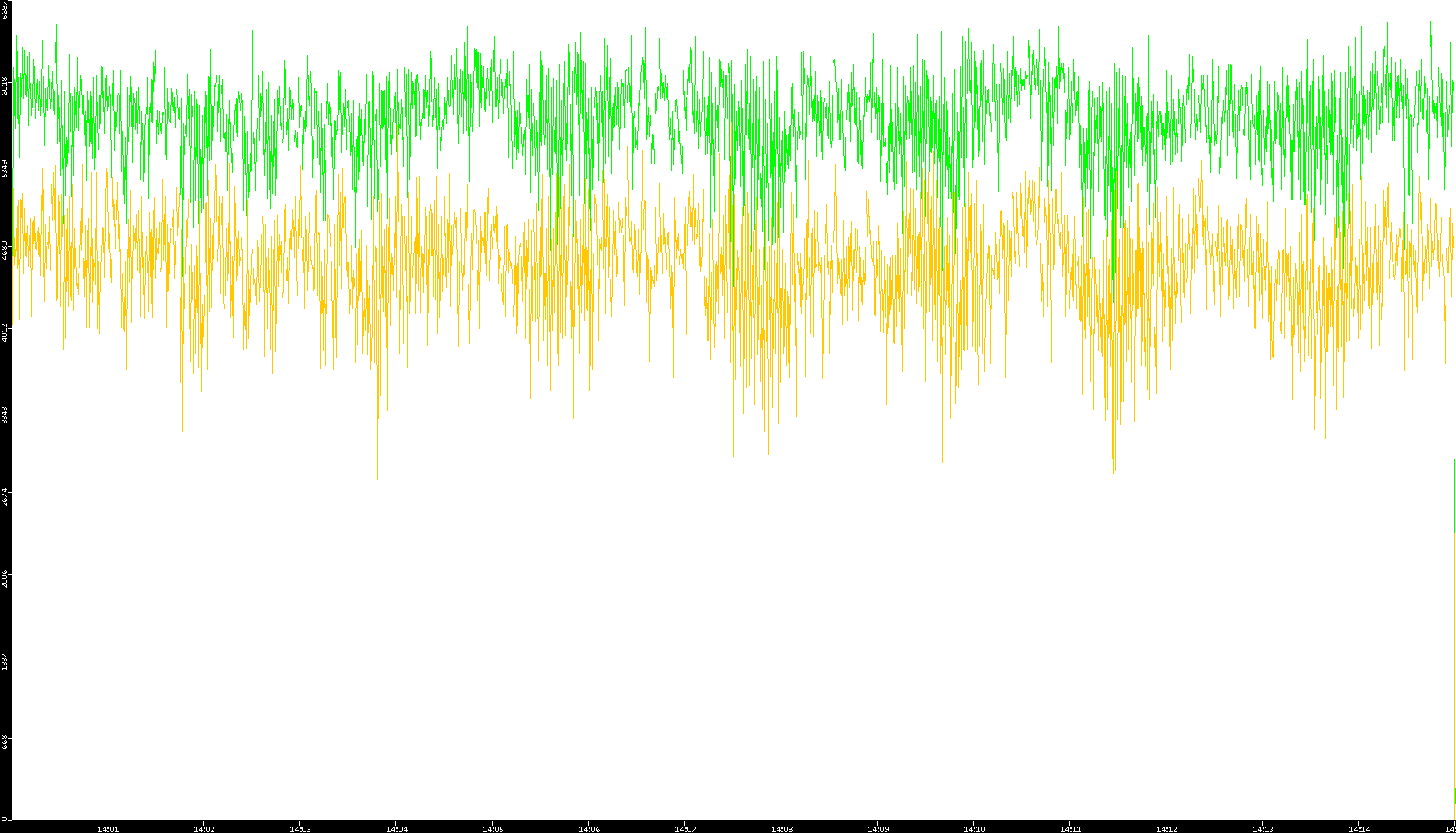Viewport: 1456px width, 833px height.
Task: Select the 14:13 time axis label
Action: [x=1263, y=829]
